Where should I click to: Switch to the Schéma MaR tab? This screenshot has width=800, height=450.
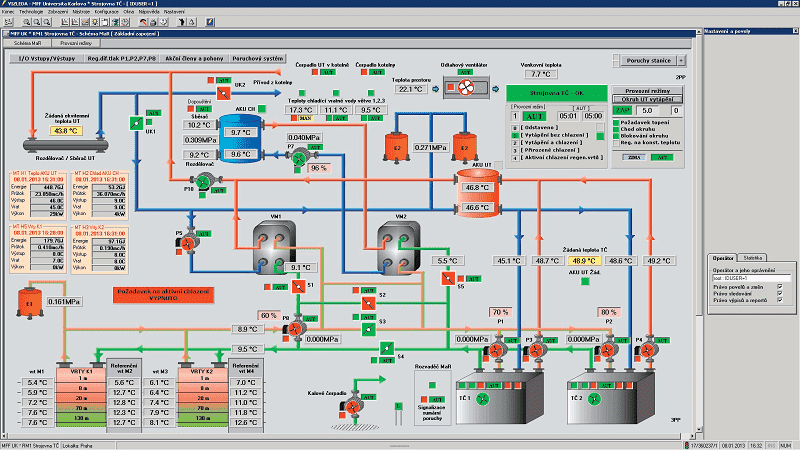tap(28, 43)
